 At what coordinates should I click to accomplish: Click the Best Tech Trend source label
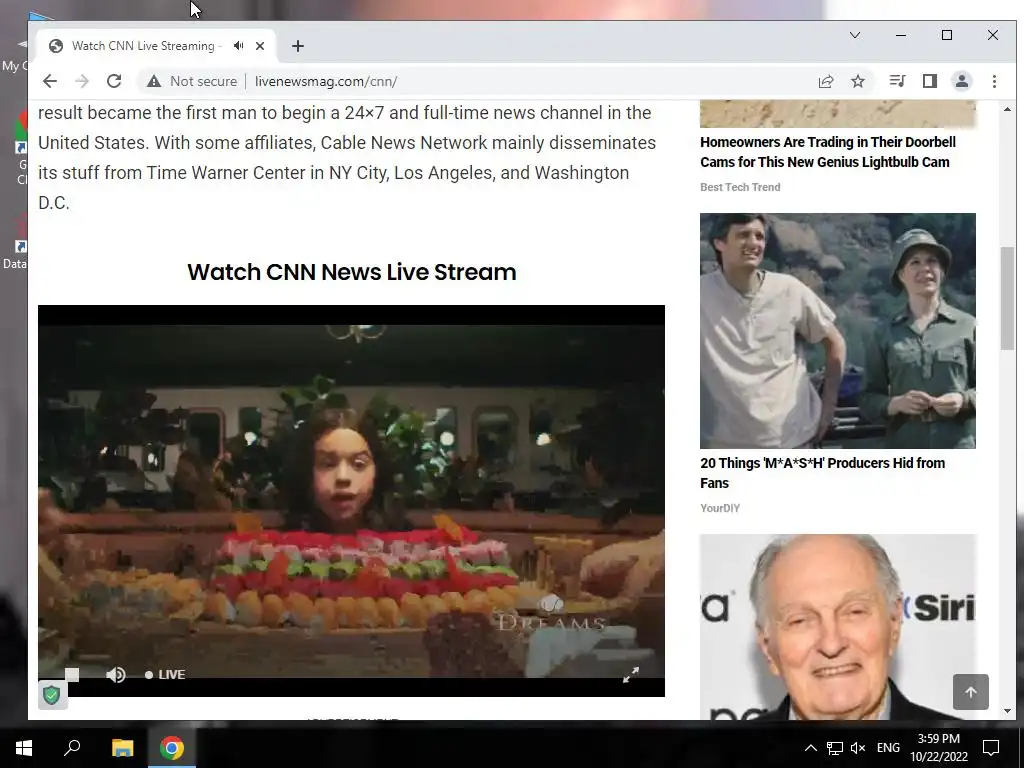pyautogui.click(x=740, y=187)
